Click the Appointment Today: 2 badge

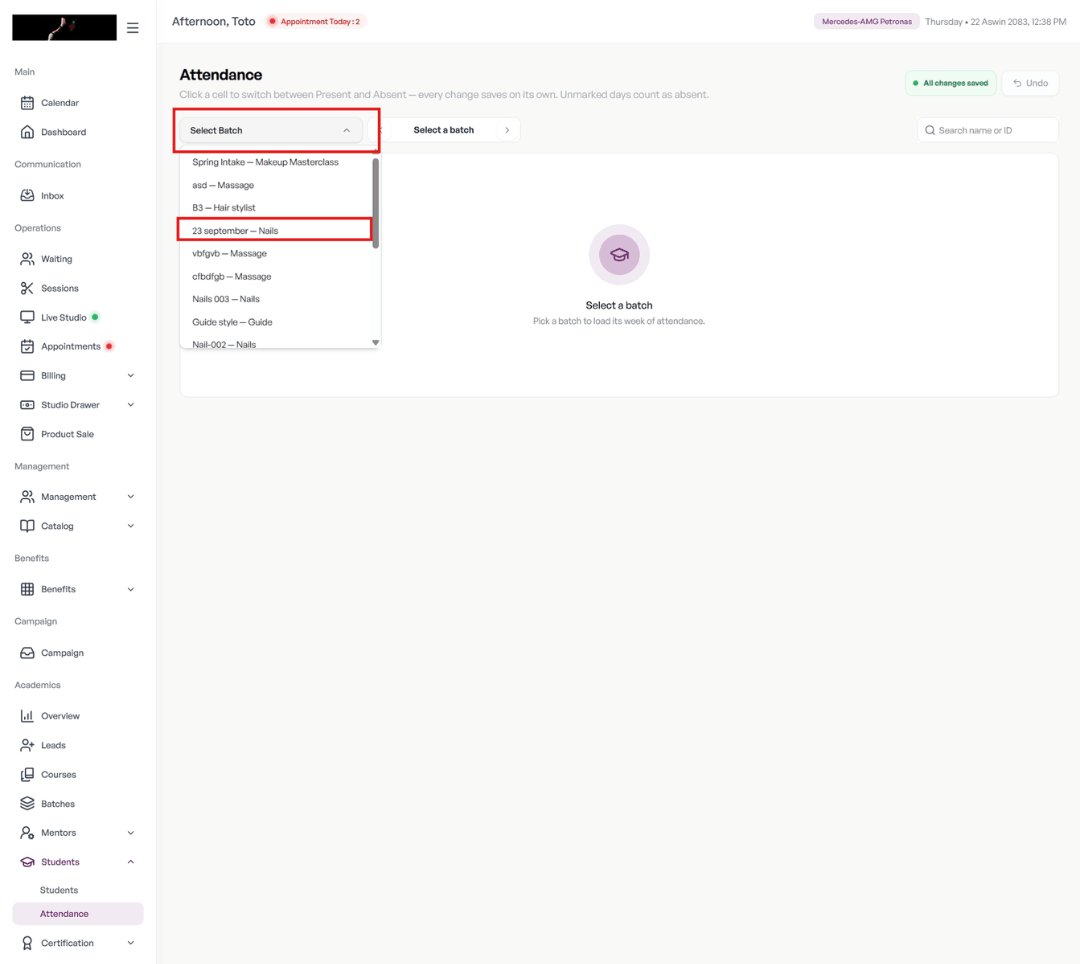316,21
